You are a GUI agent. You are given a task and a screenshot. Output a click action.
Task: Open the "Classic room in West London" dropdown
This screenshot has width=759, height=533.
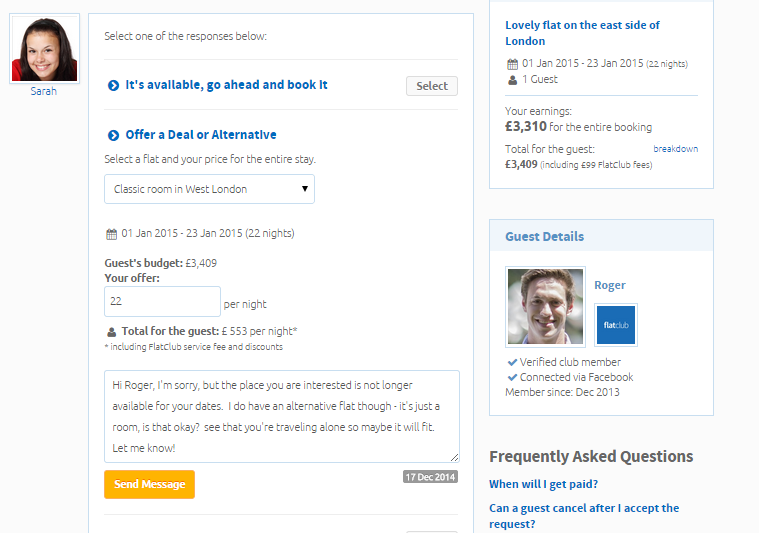click(x=209, y=189)
